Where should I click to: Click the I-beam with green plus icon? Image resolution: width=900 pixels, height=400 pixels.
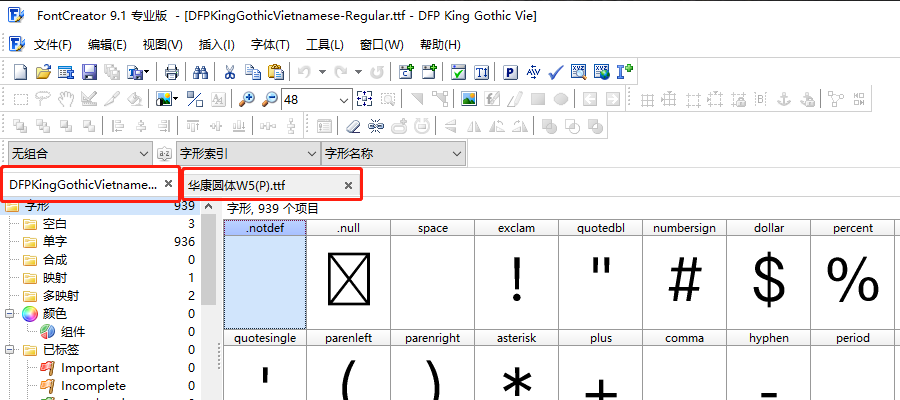[624, 72]
